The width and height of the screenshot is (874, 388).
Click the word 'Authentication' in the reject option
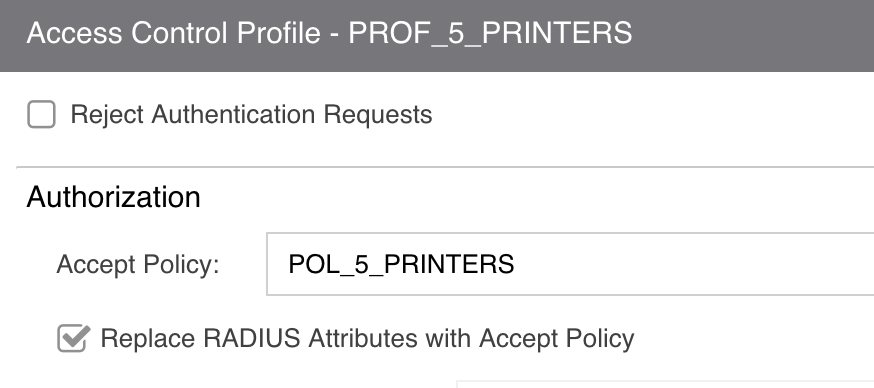click(x=234, y=114)
